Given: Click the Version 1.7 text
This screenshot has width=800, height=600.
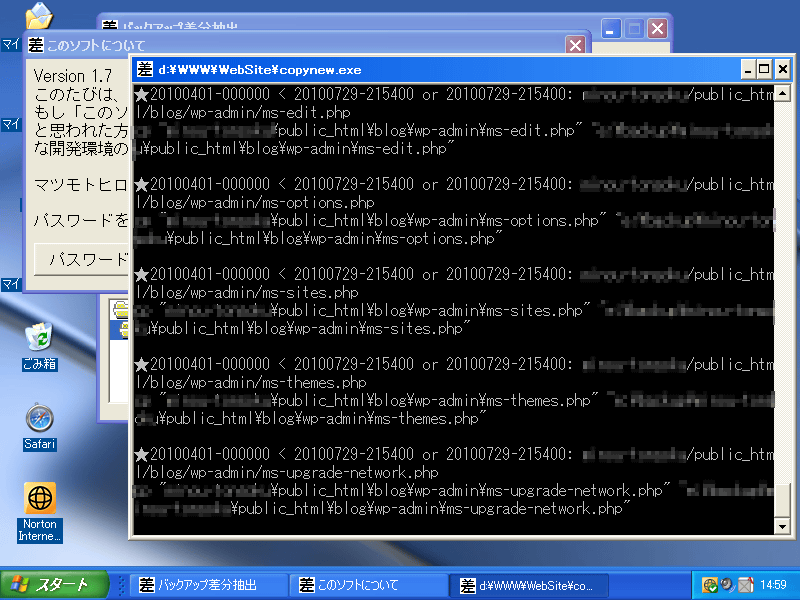Looking at the screenshot, I should pyautogui.click(x=72, y=76).
